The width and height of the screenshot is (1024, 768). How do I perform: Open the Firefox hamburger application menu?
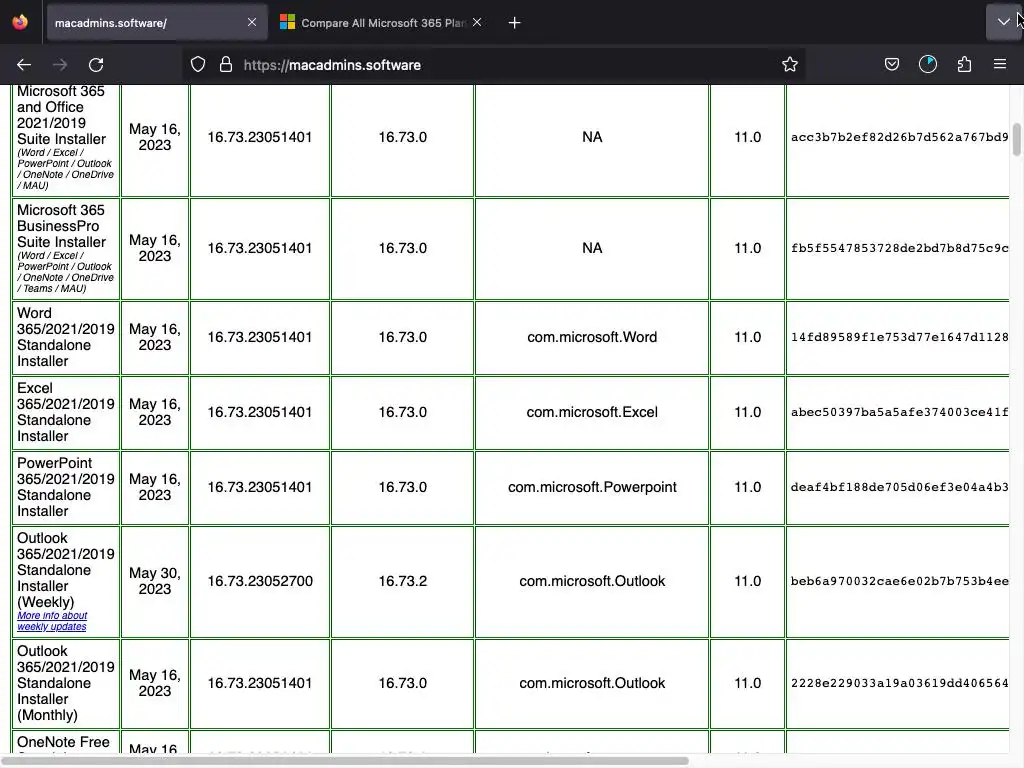(x=1000, y=64)
